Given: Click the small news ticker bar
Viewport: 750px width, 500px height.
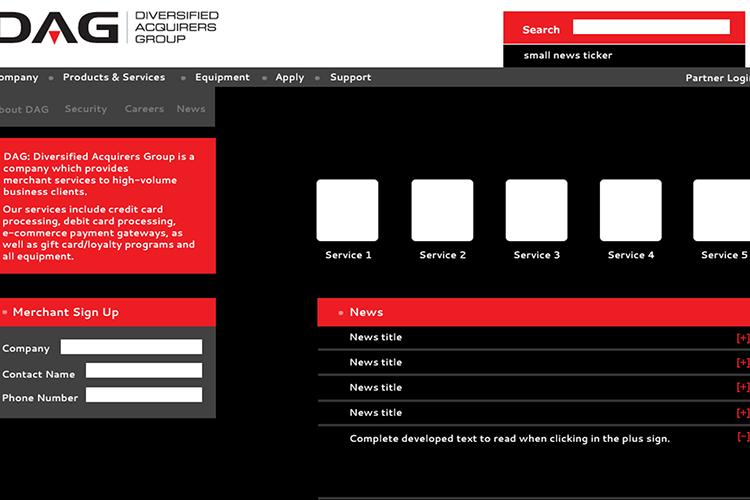Looking at the screenshot, I should click(x=624, y=56).
